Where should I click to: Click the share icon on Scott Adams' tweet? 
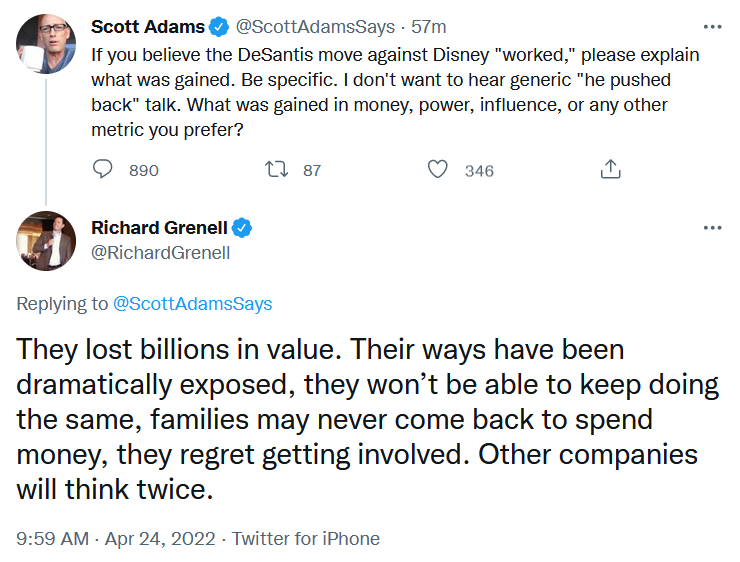point(611,169)
